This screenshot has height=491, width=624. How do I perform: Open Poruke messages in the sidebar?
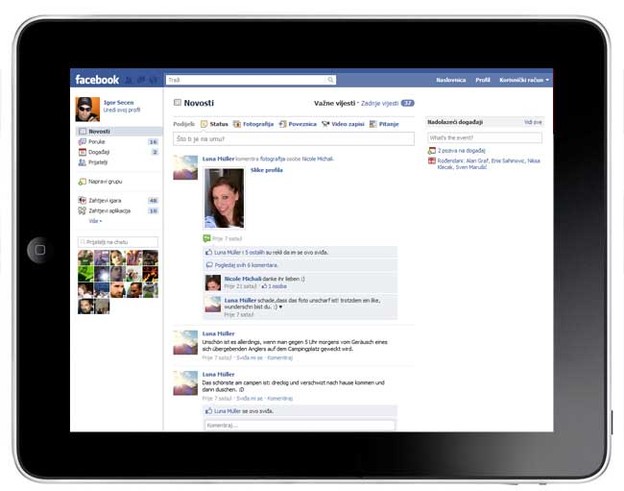pyautogui.click(x=98, y=142)
